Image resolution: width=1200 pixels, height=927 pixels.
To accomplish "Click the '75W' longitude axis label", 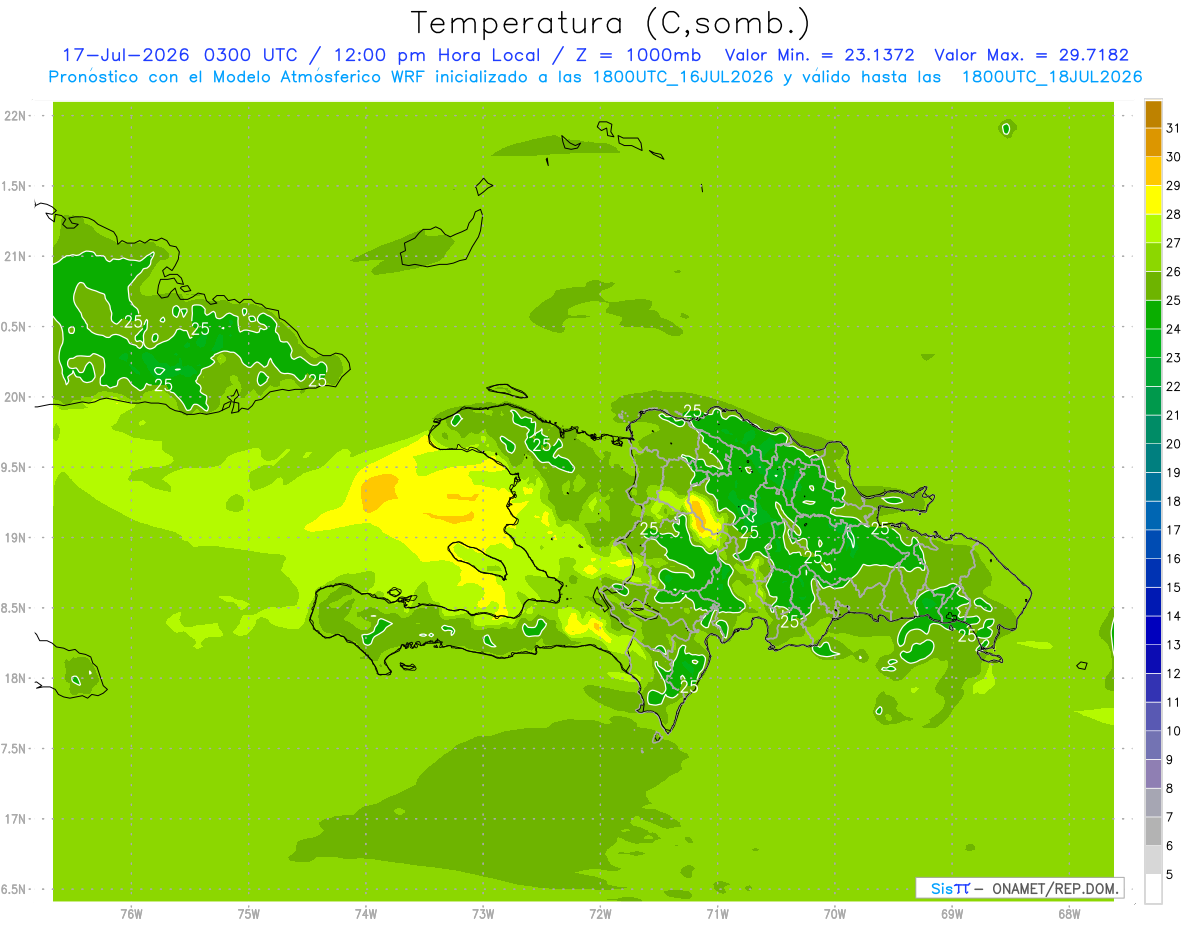I will pos(249,913).
